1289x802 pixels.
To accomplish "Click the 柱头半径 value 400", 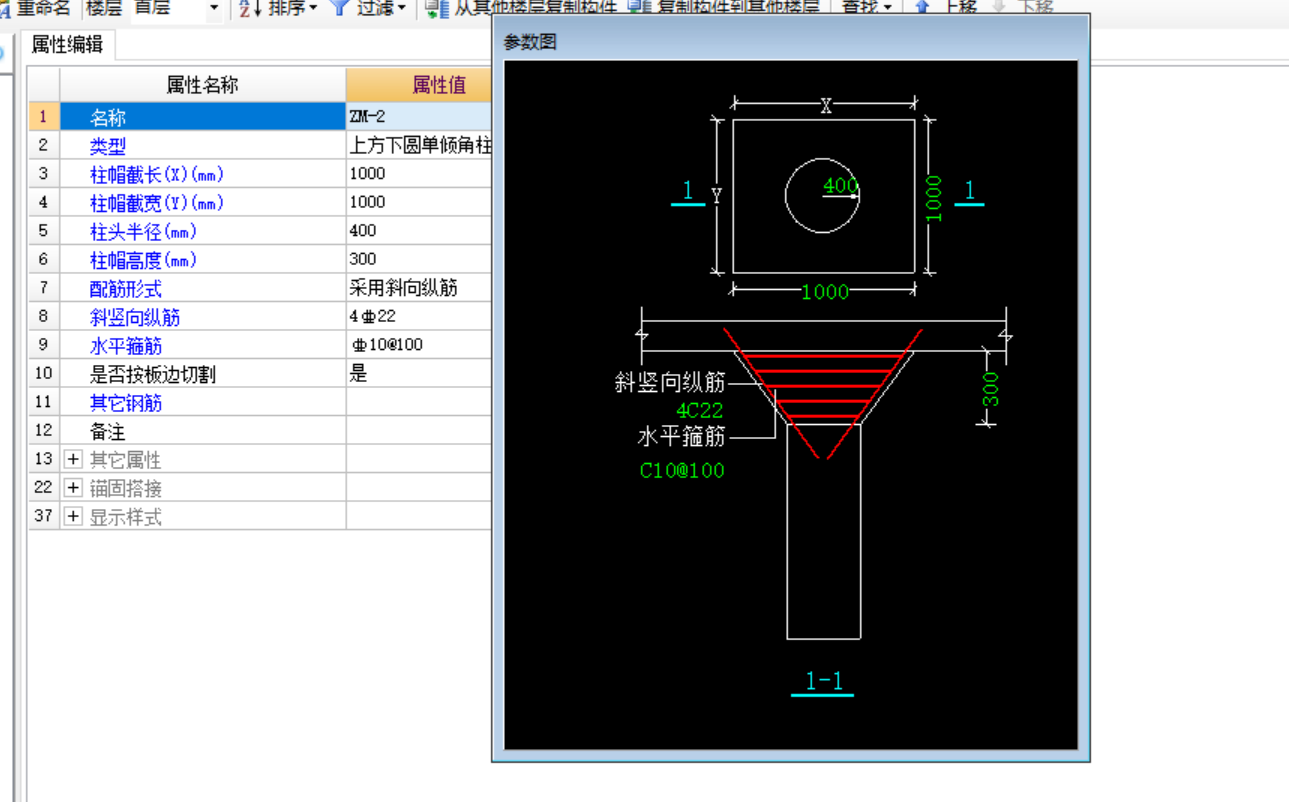I will (420, 231).
